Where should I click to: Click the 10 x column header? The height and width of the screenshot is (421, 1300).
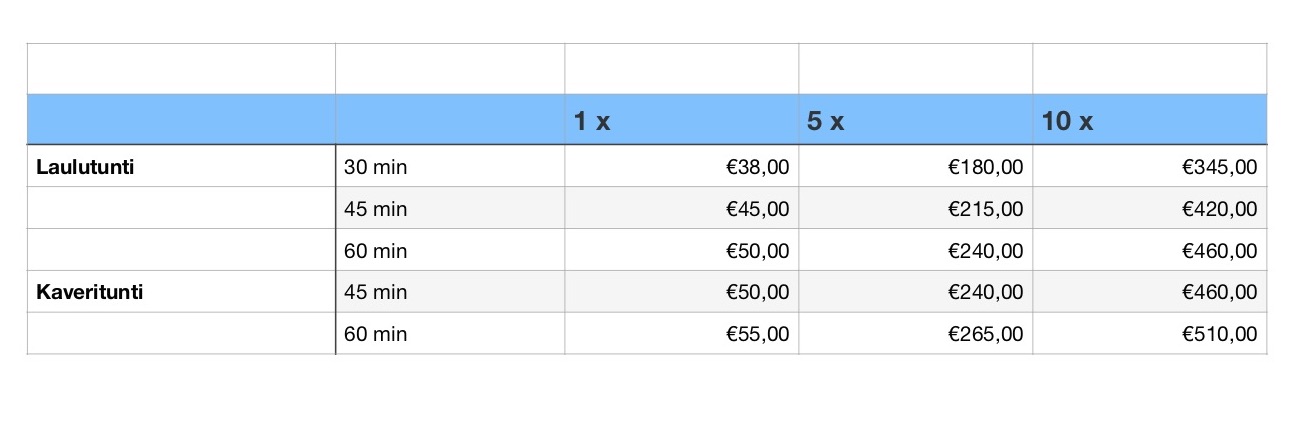pyautogui.click(x=1150, y=120)
